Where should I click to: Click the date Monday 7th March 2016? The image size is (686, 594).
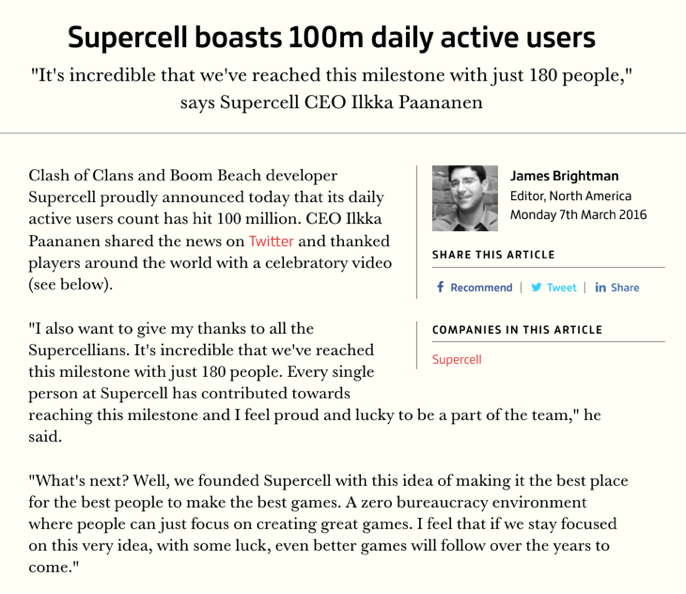click(578, 214)
